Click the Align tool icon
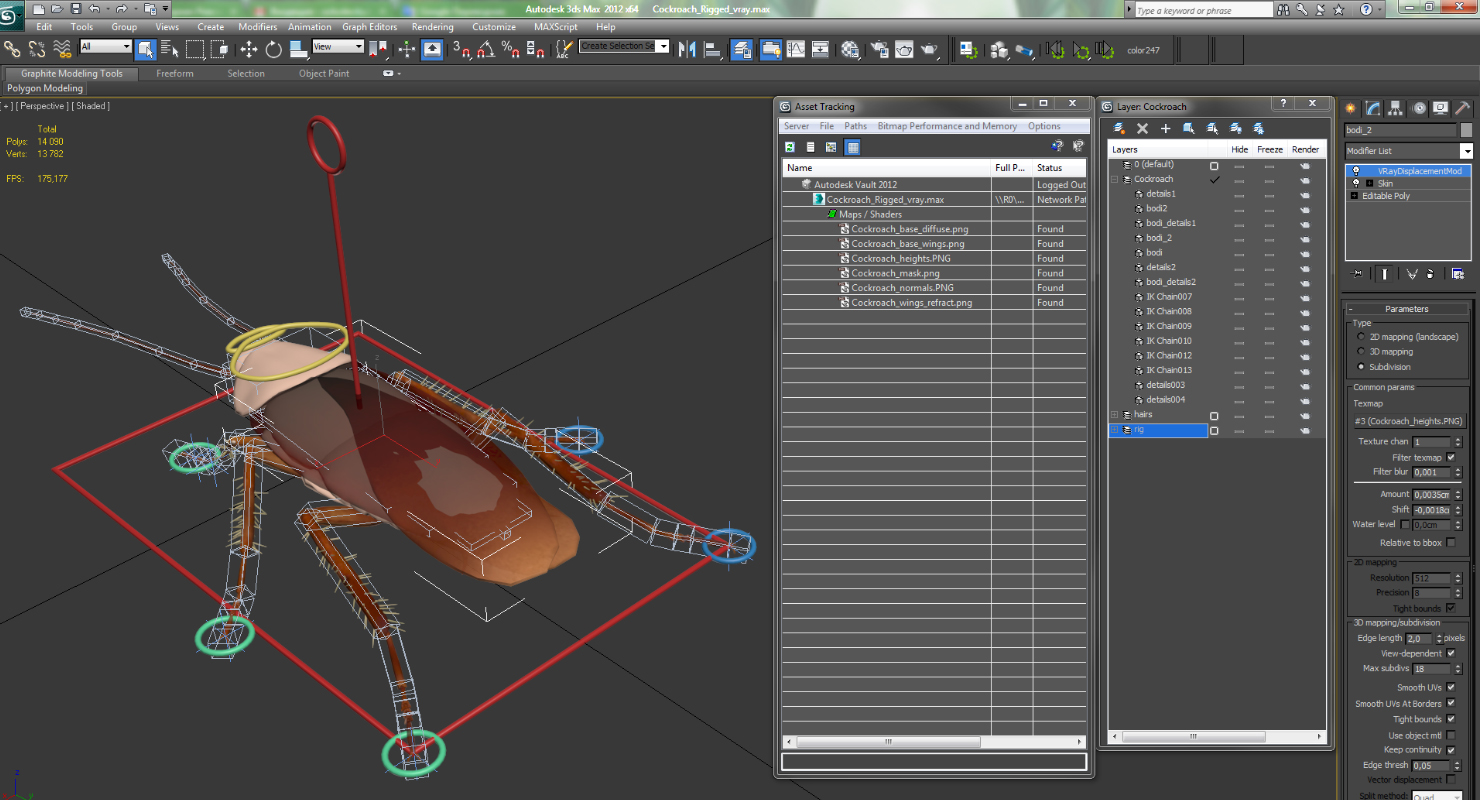The image size is (1480, 800). click(712, 48)
